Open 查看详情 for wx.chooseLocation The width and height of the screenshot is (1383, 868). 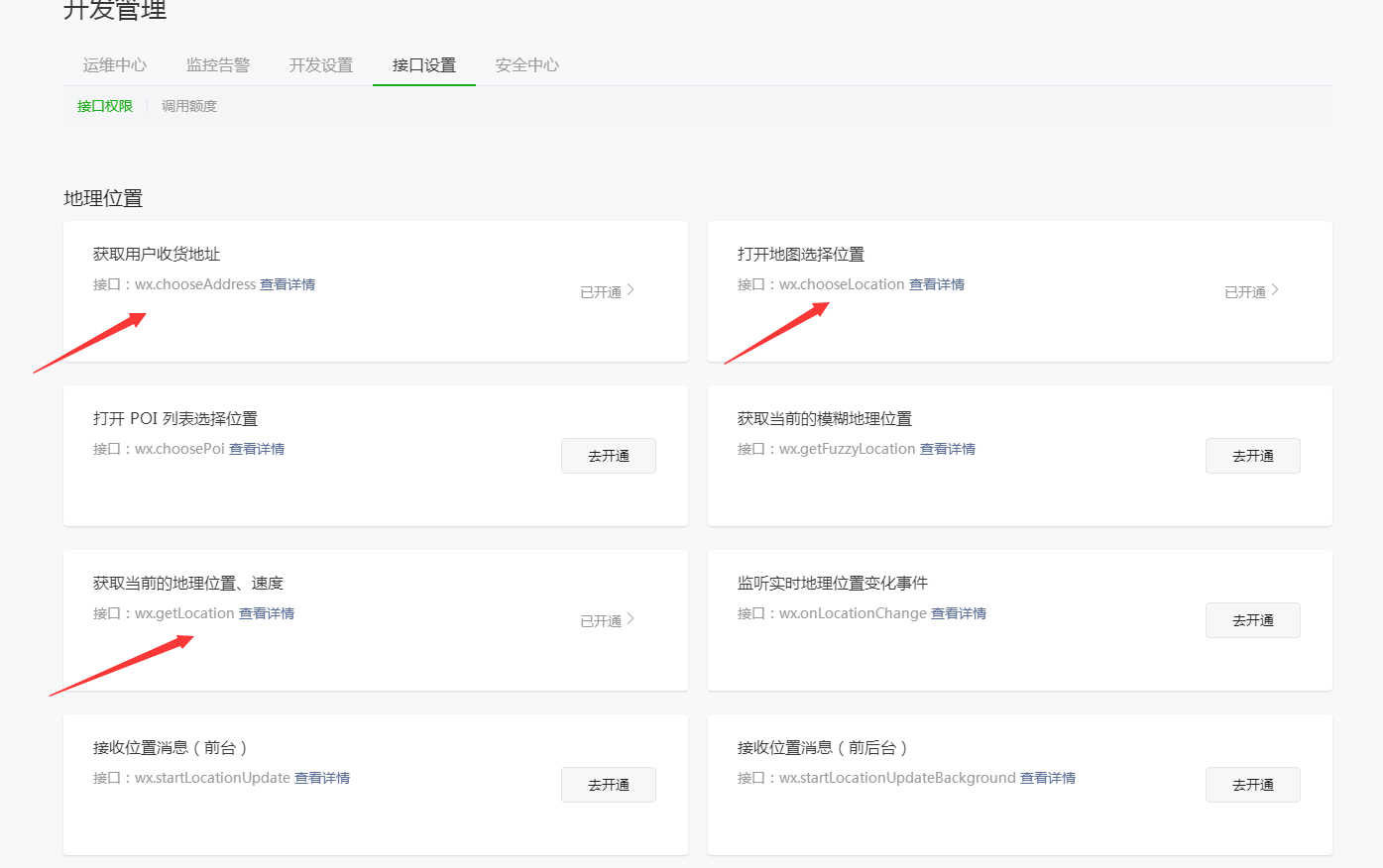click(x=937, y=284)
